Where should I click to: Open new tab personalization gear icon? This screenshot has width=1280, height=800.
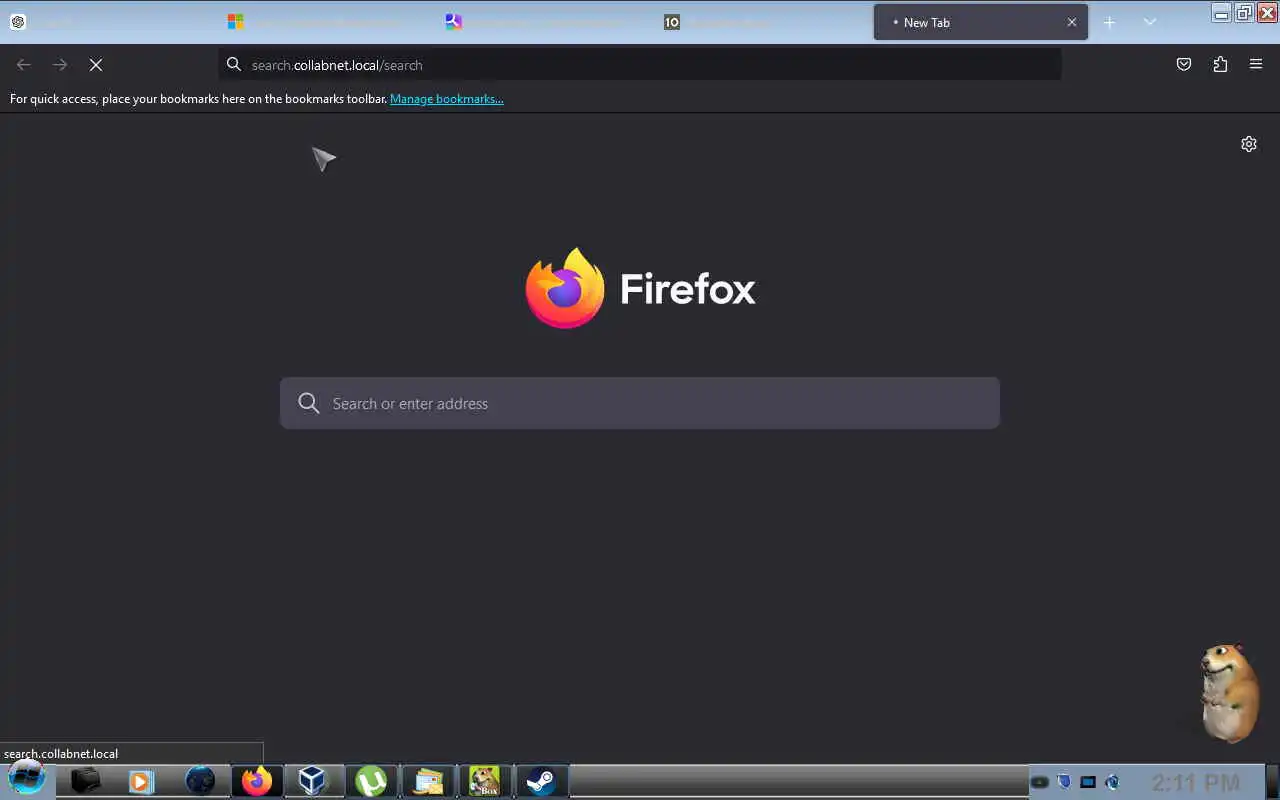coord(1249,144)
